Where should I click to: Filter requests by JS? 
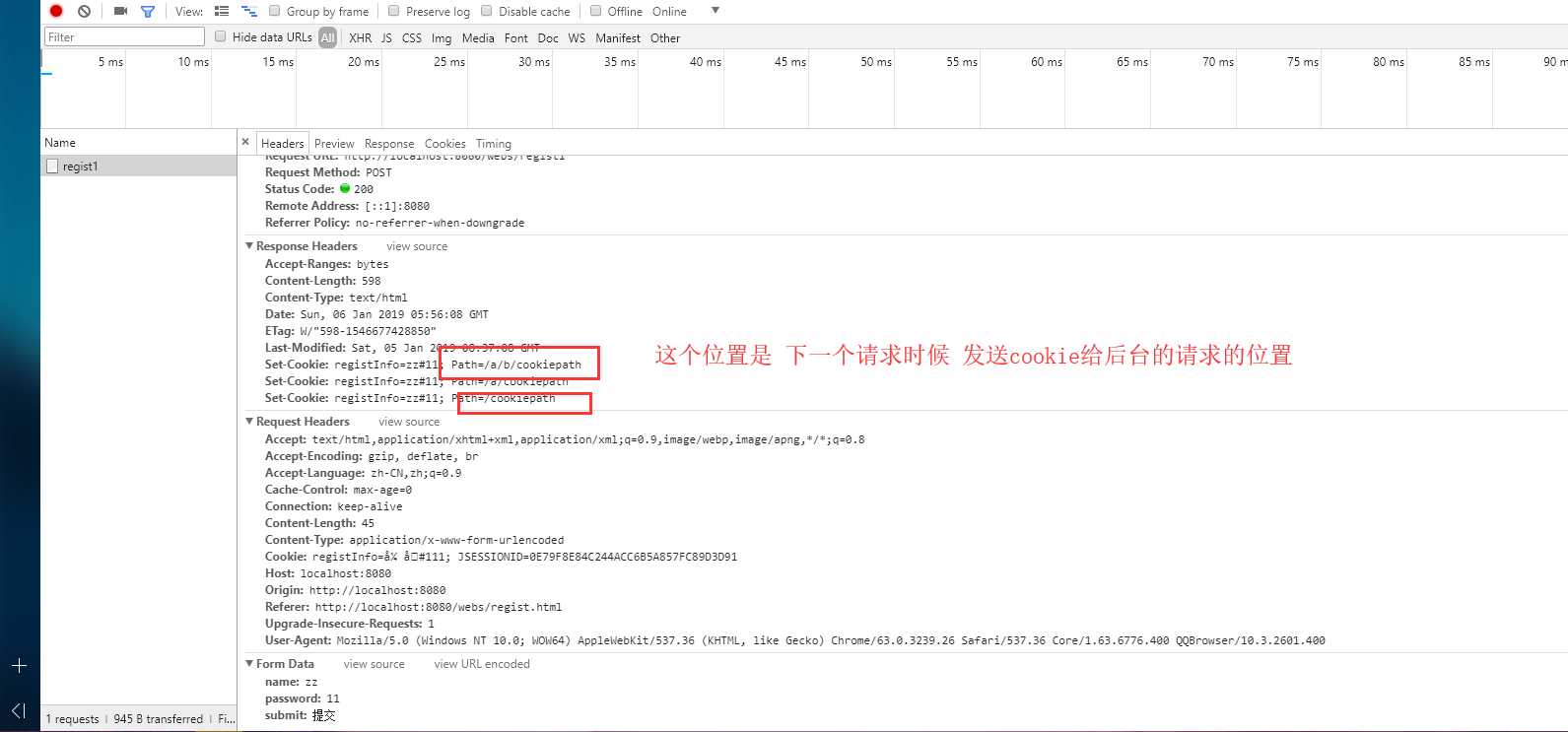pos(386,37)
